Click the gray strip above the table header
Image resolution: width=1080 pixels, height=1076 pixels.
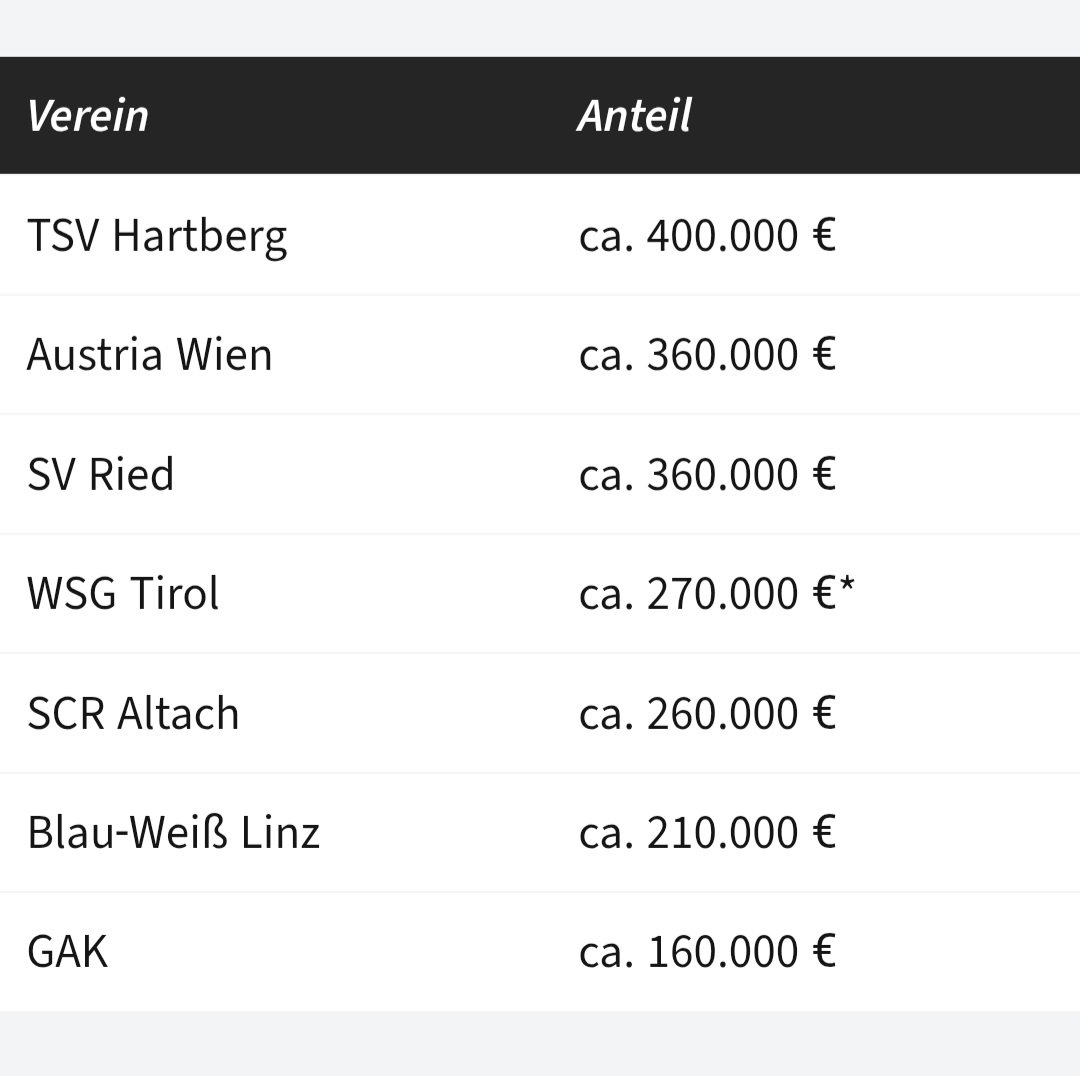(540, 28)
